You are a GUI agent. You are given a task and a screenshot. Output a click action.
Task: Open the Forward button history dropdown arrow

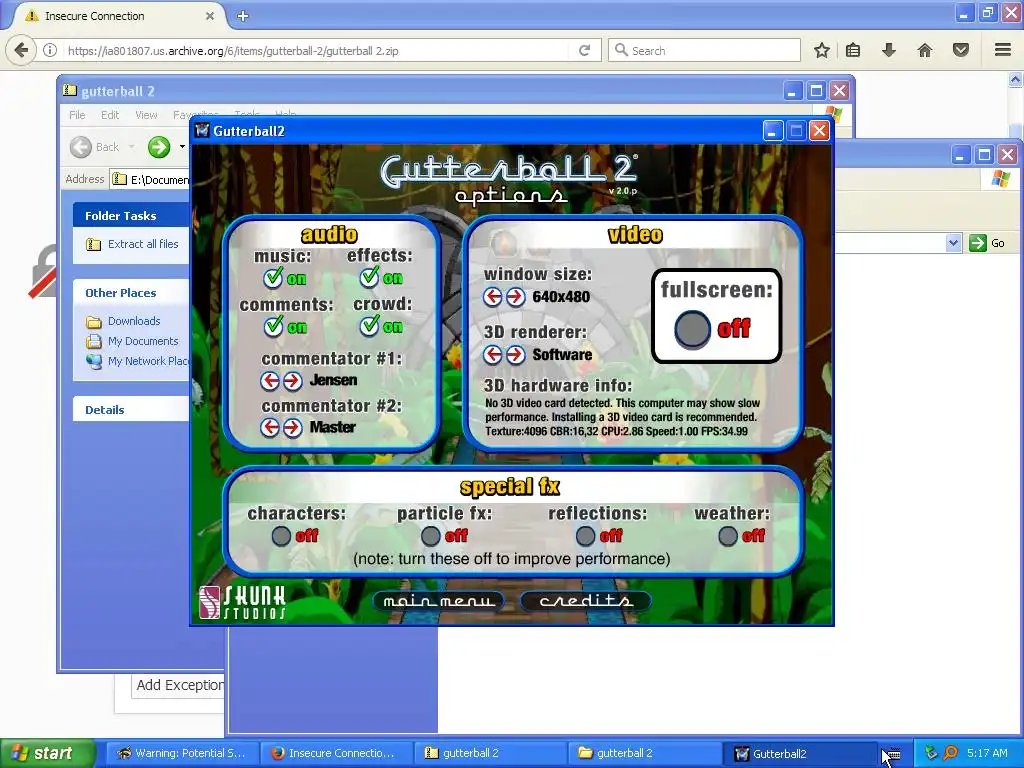click(182, 147)
